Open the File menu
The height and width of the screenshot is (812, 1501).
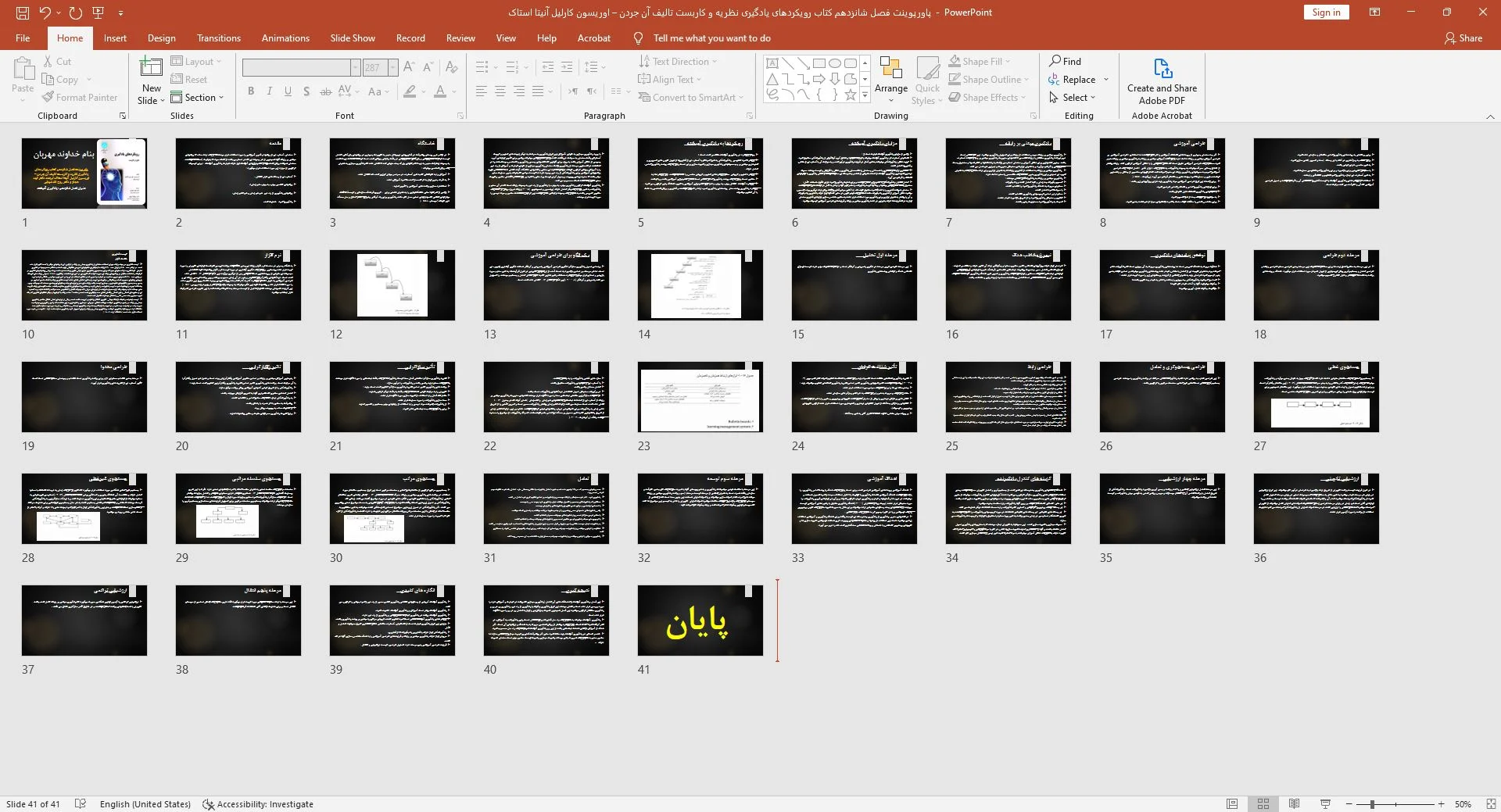(23, 38)
